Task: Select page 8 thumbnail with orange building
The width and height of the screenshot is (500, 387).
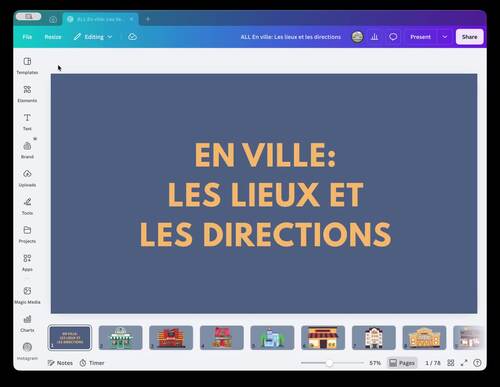Action: pos(424,338)
